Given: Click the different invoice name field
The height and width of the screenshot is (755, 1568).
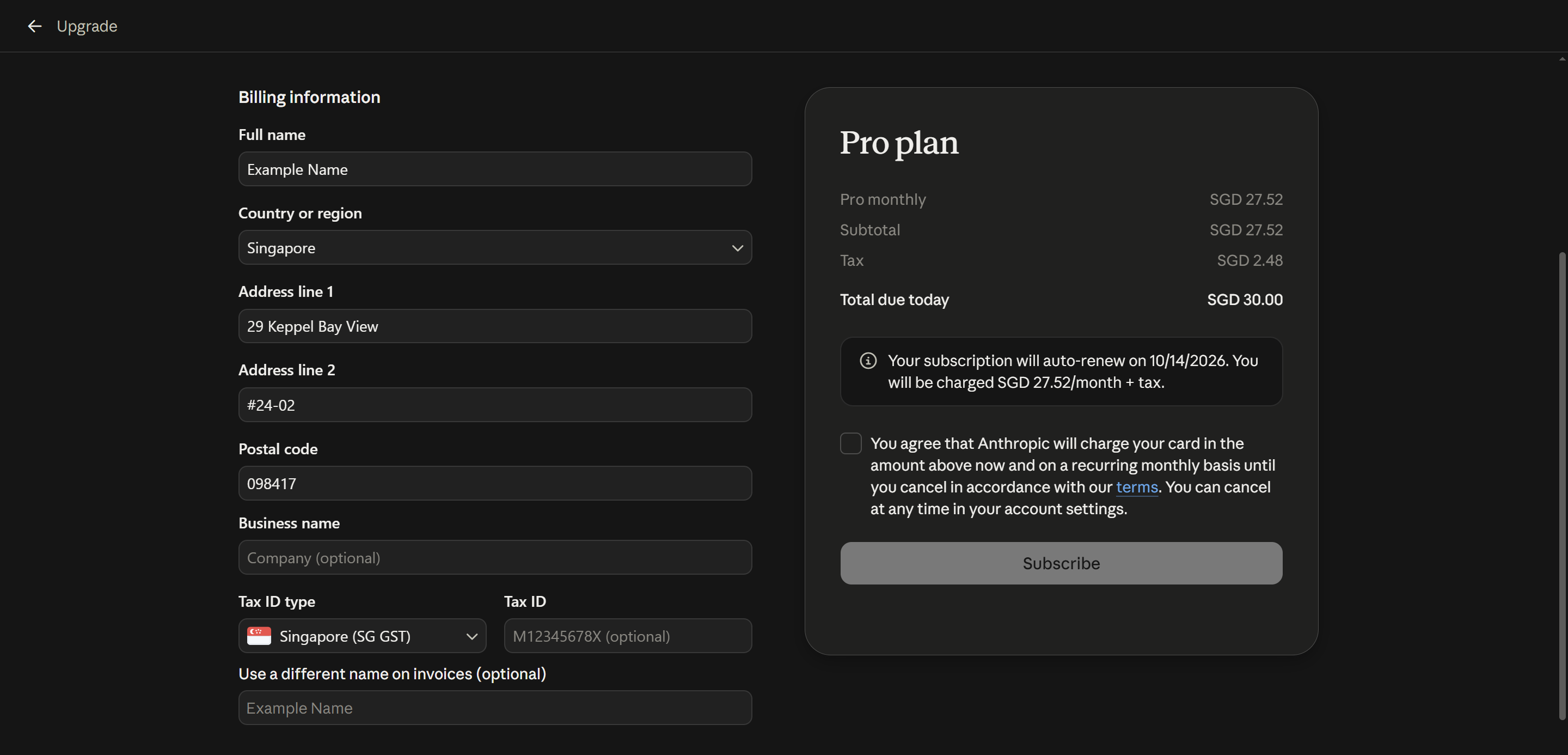Looking at the screenshot, I should click(x=495, y=708).
